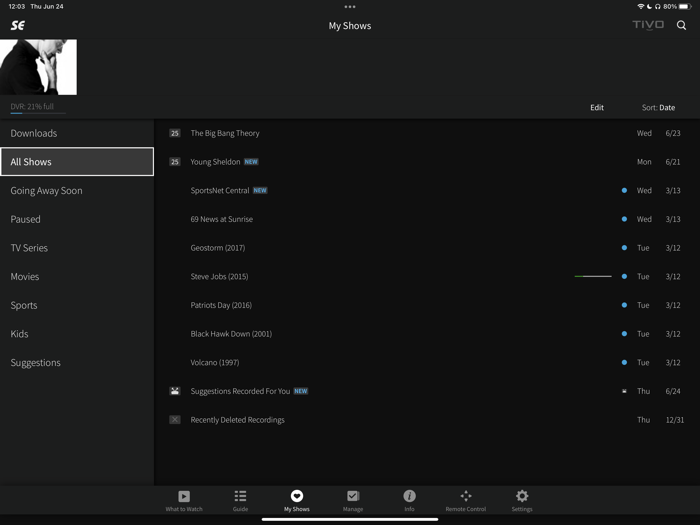Tap the three-dot multitasking menu
This screenshot has width=700, height=525.
coord(350,7)
